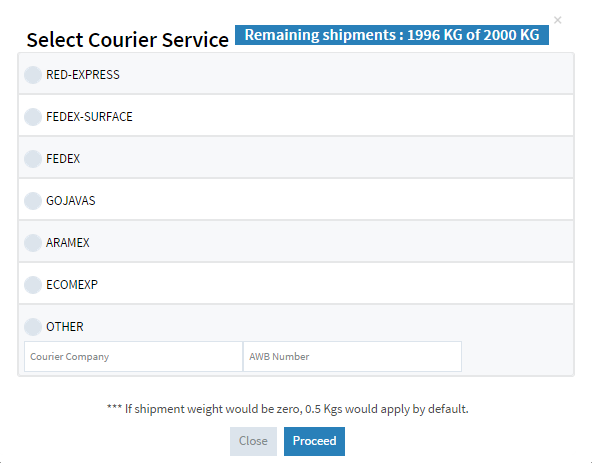Click the FEDEX label text
Screen dimensions: 592x463
[x=63, y=159]
